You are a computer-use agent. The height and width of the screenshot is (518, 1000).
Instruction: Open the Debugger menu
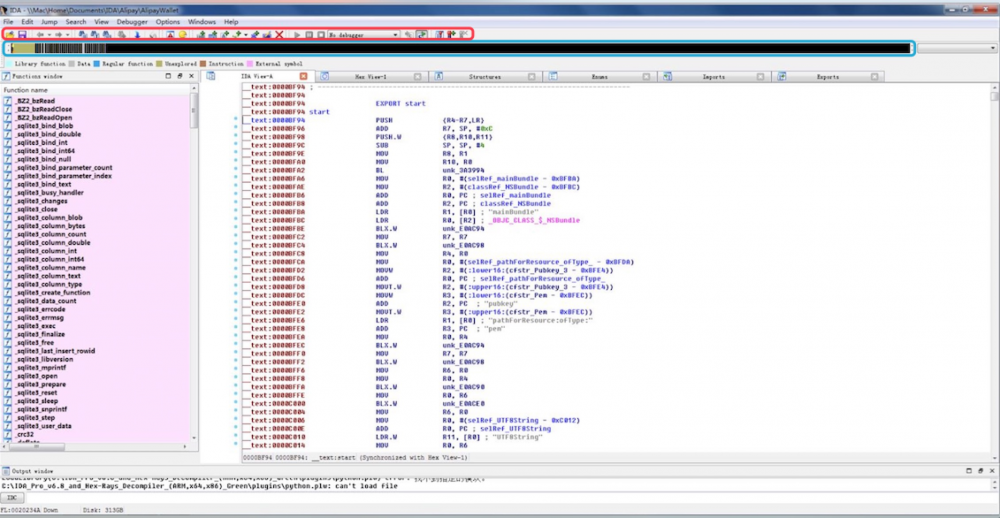click(134, 21)
